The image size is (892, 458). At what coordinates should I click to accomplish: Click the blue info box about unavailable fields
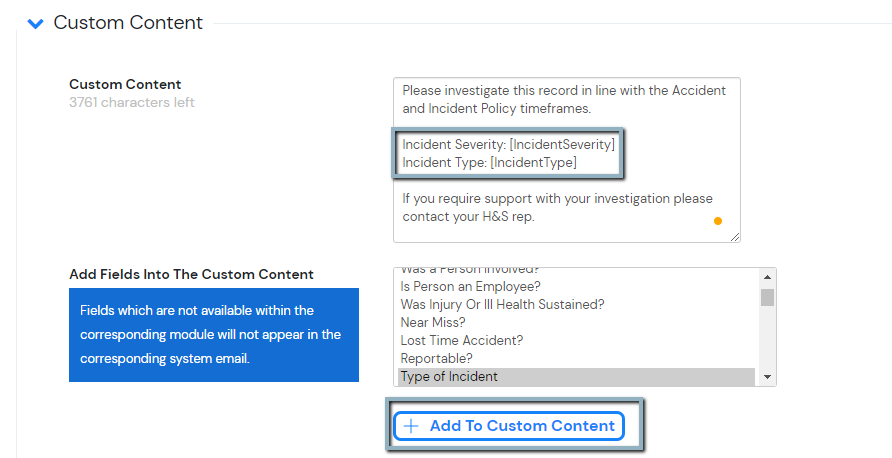point(214,335)
